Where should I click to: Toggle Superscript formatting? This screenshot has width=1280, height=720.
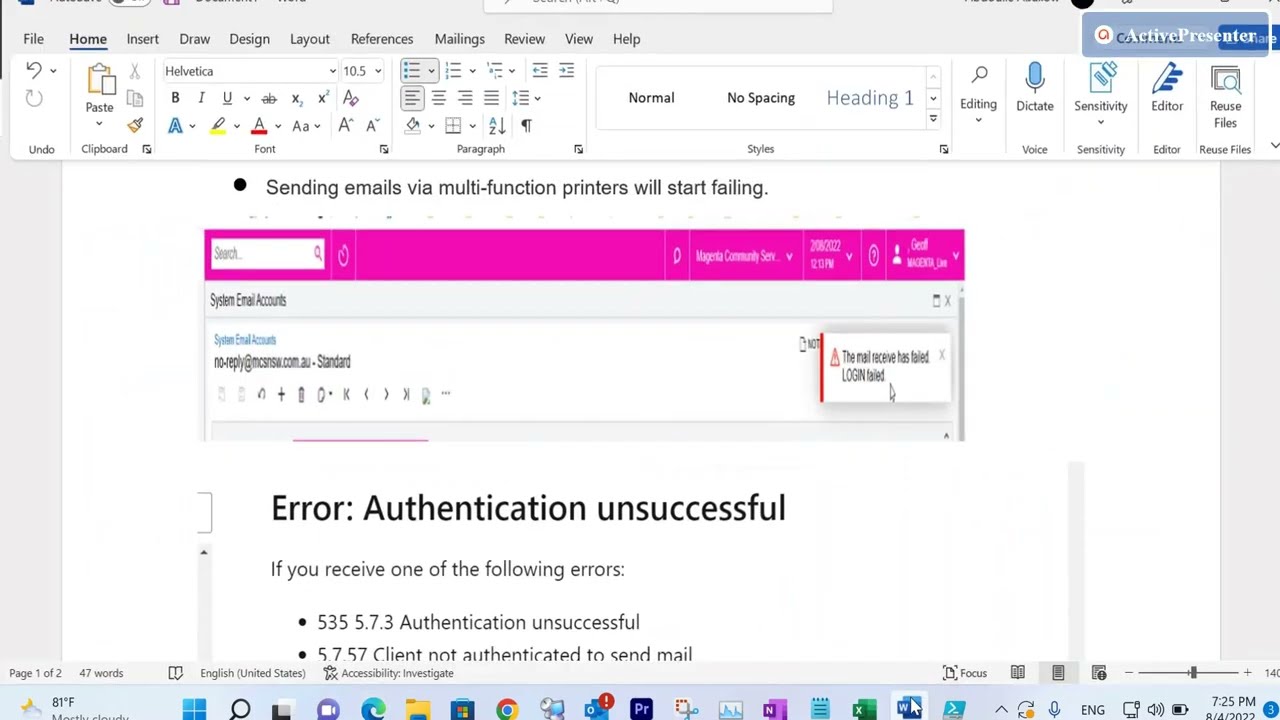[322, 98]
